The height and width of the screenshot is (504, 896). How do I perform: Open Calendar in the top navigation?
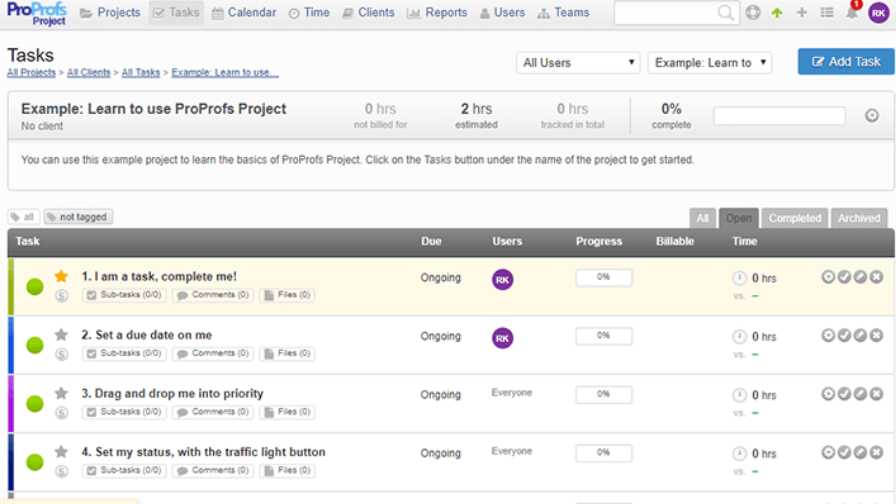244,13
